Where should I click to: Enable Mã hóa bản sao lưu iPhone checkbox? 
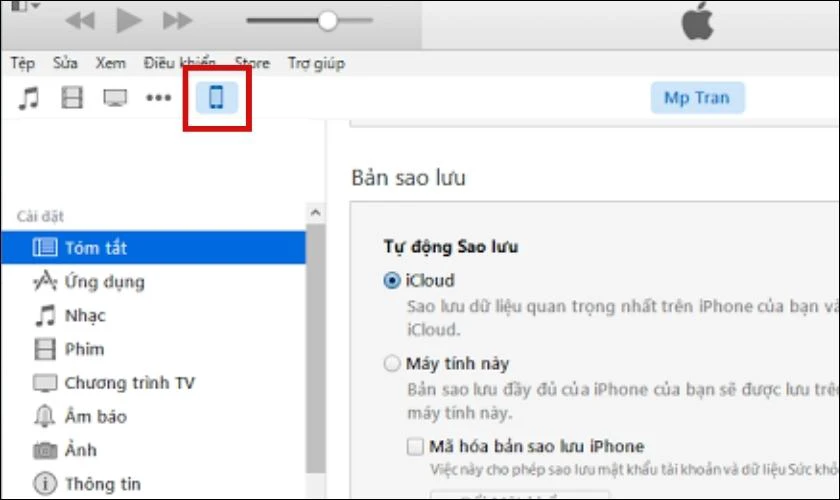(415, 446)
